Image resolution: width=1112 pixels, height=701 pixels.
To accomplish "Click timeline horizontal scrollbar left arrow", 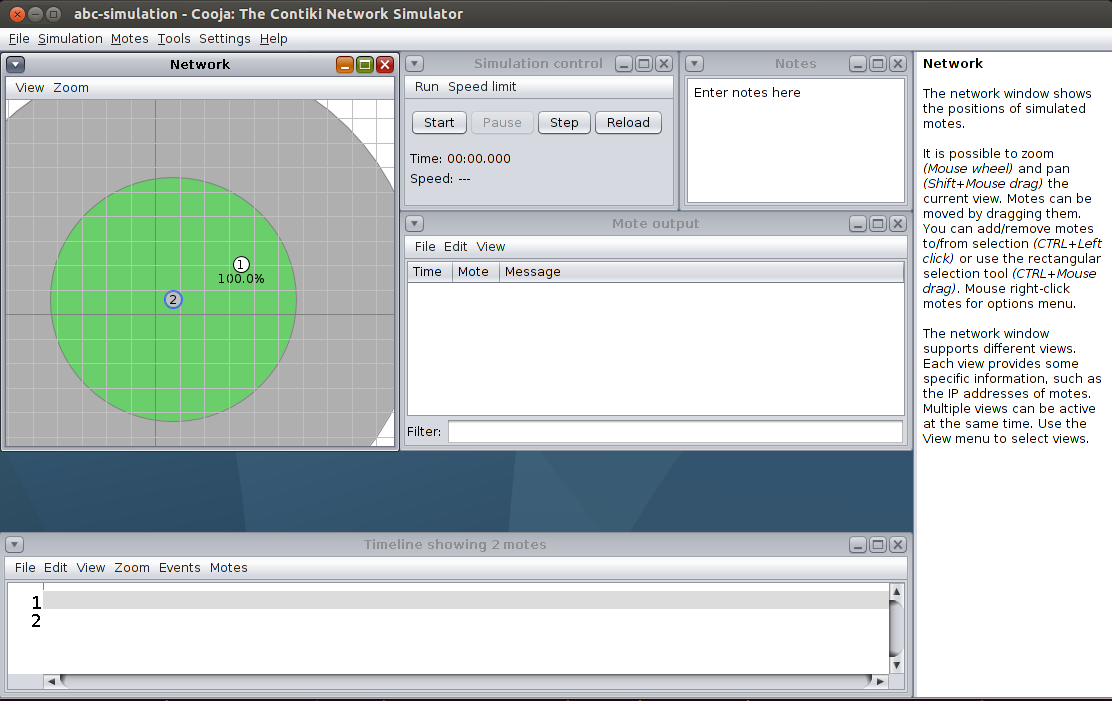I will [51, 681].
